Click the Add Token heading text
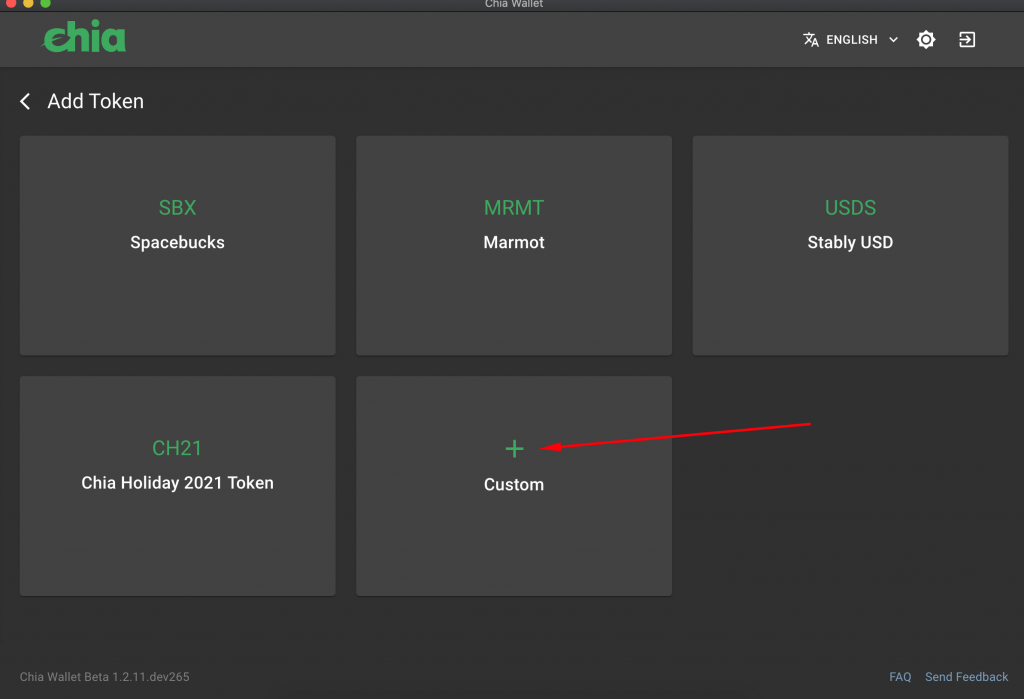Image resolution: width=1024 pixels, height=699 pixels. click(x=95, y=101)
